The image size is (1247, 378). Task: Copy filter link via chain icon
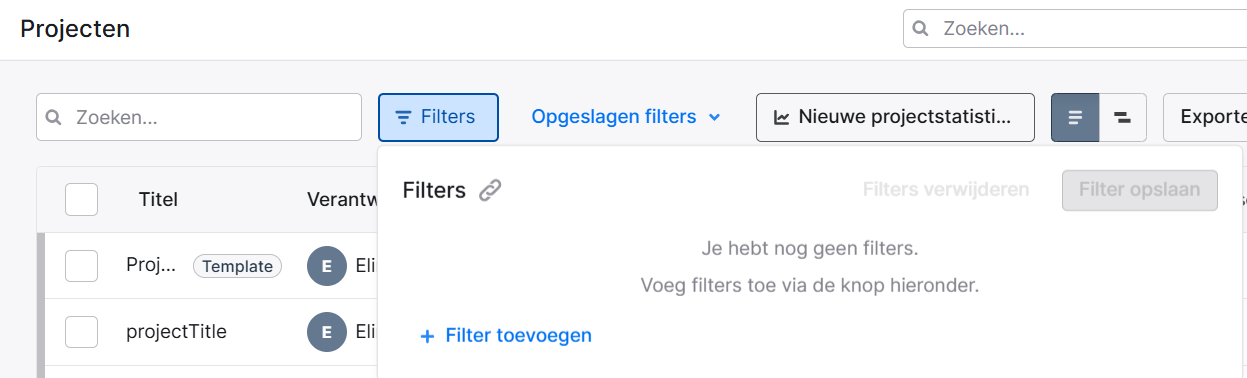(x=490, y=191)
